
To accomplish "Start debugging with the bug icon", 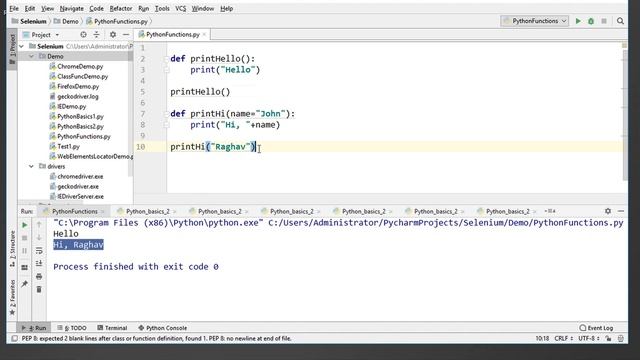I will (591, 21).
